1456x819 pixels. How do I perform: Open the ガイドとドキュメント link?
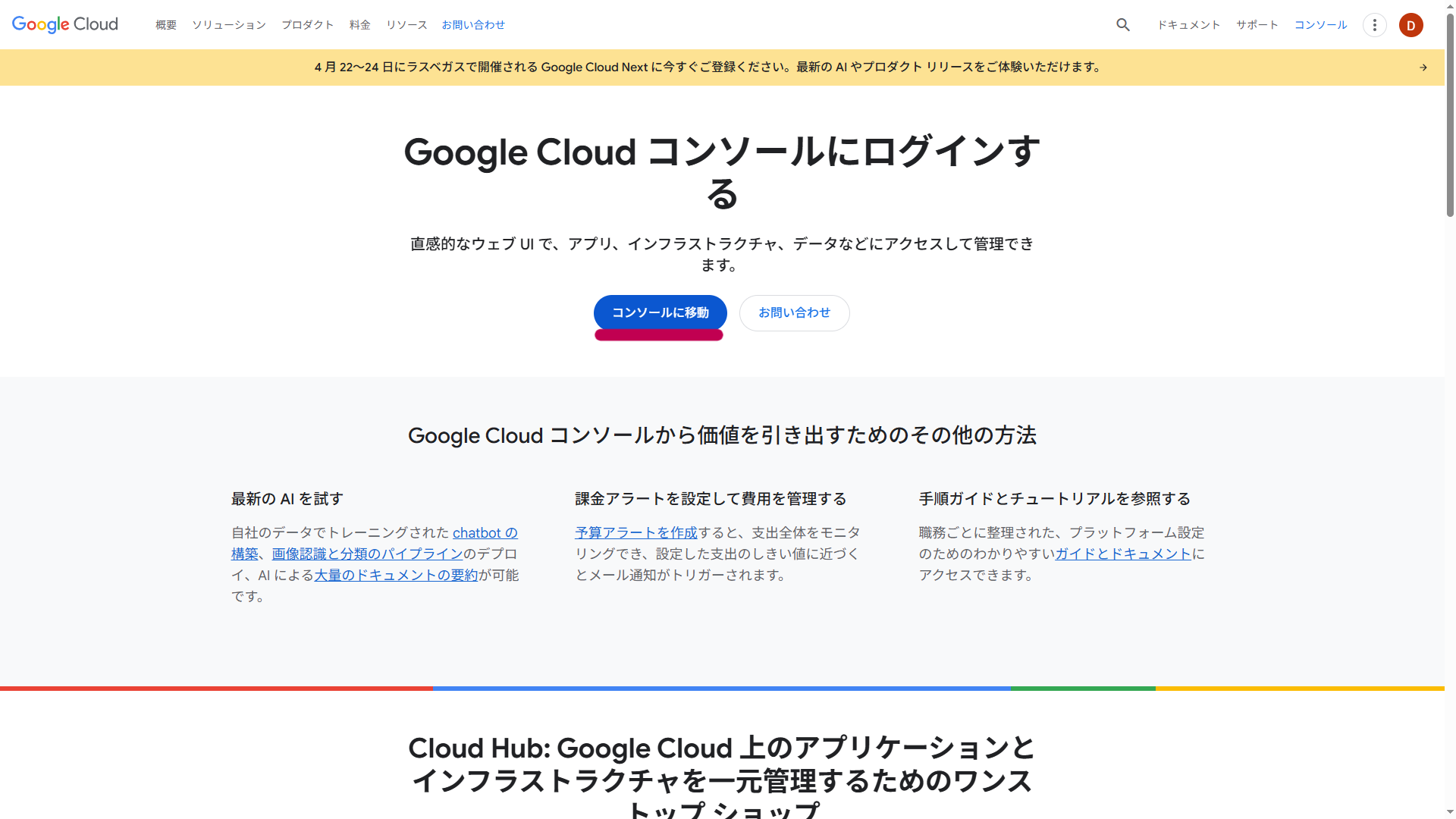tap(1123, 554)
